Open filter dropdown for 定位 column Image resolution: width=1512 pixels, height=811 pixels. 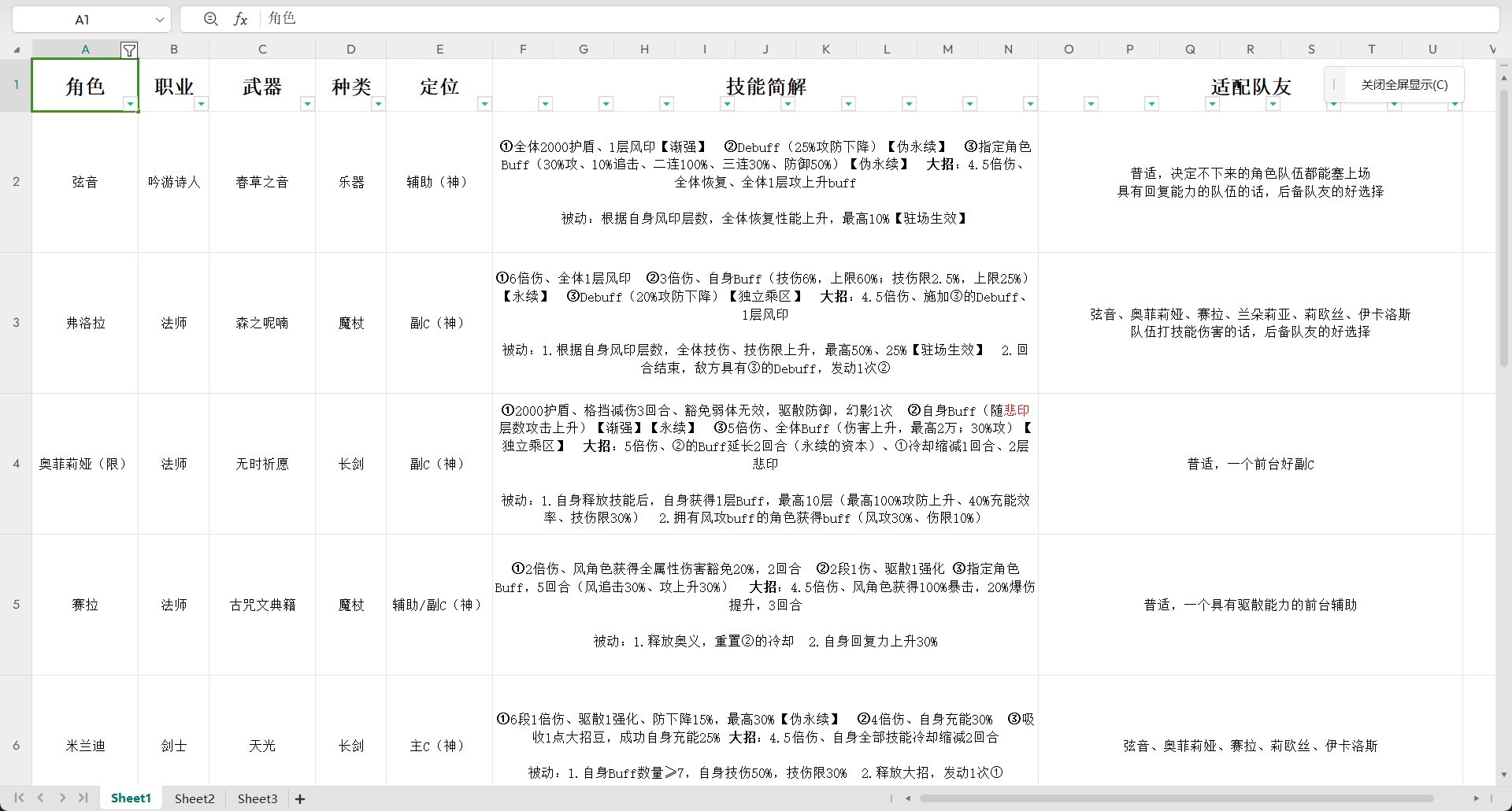coord(484,104)
